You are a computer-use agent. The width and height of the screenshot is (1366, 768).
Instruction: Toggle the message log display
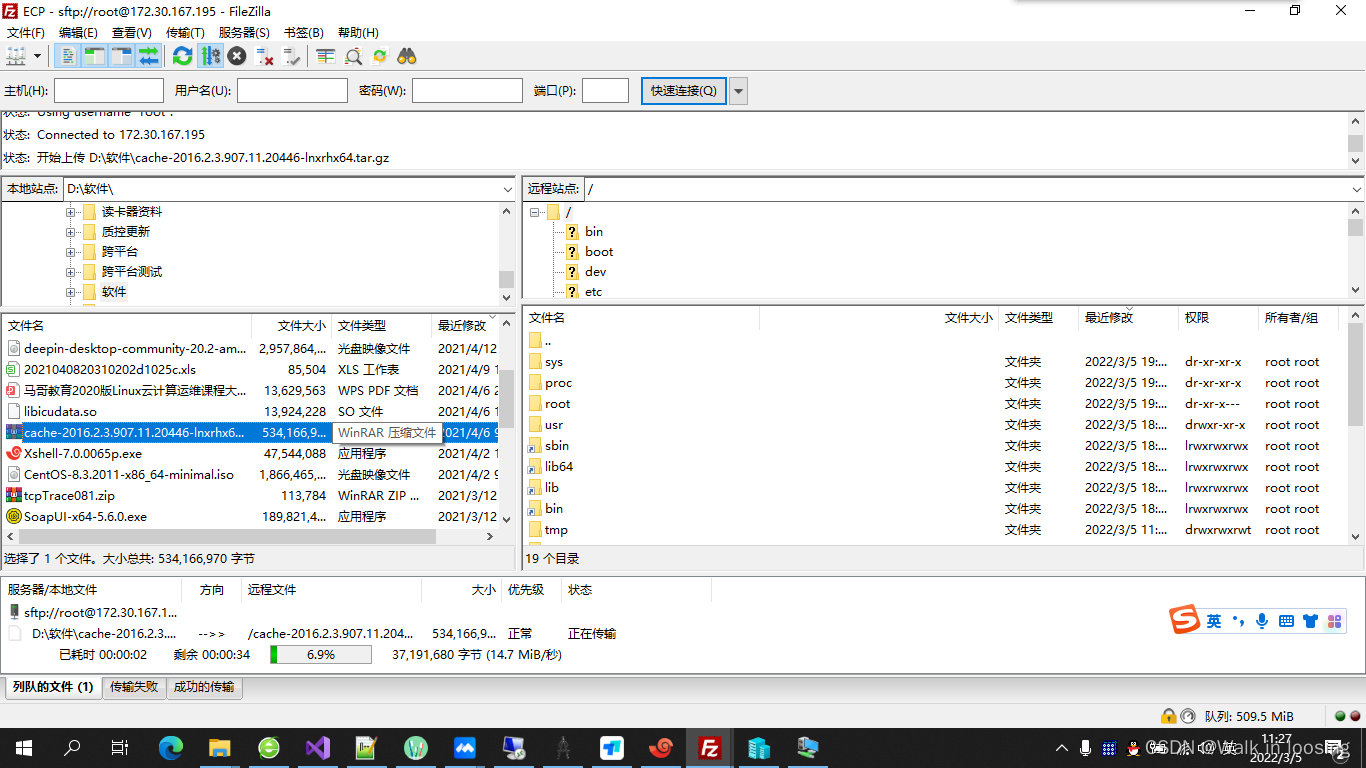tap(67, 56)
